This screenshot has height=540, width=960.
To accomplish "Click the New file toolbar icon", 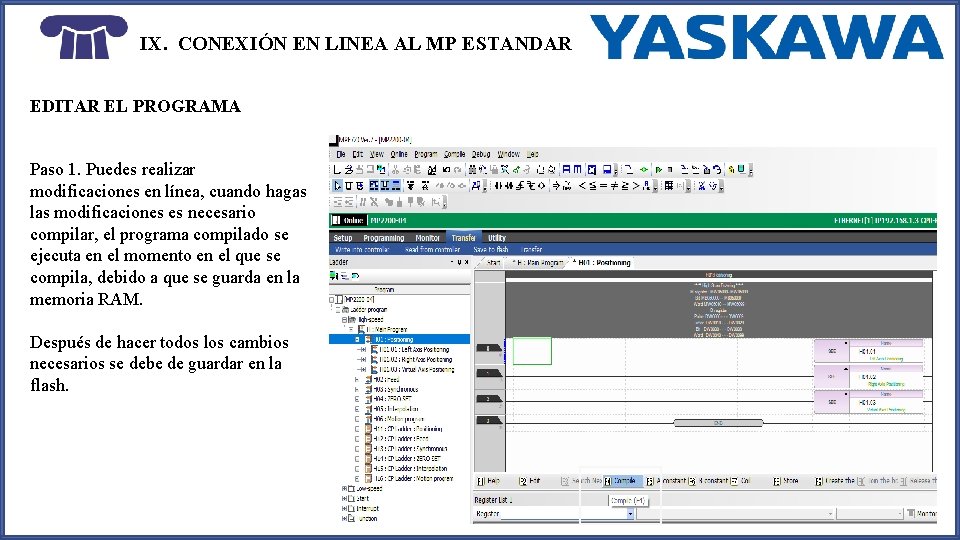I will 337,170.
